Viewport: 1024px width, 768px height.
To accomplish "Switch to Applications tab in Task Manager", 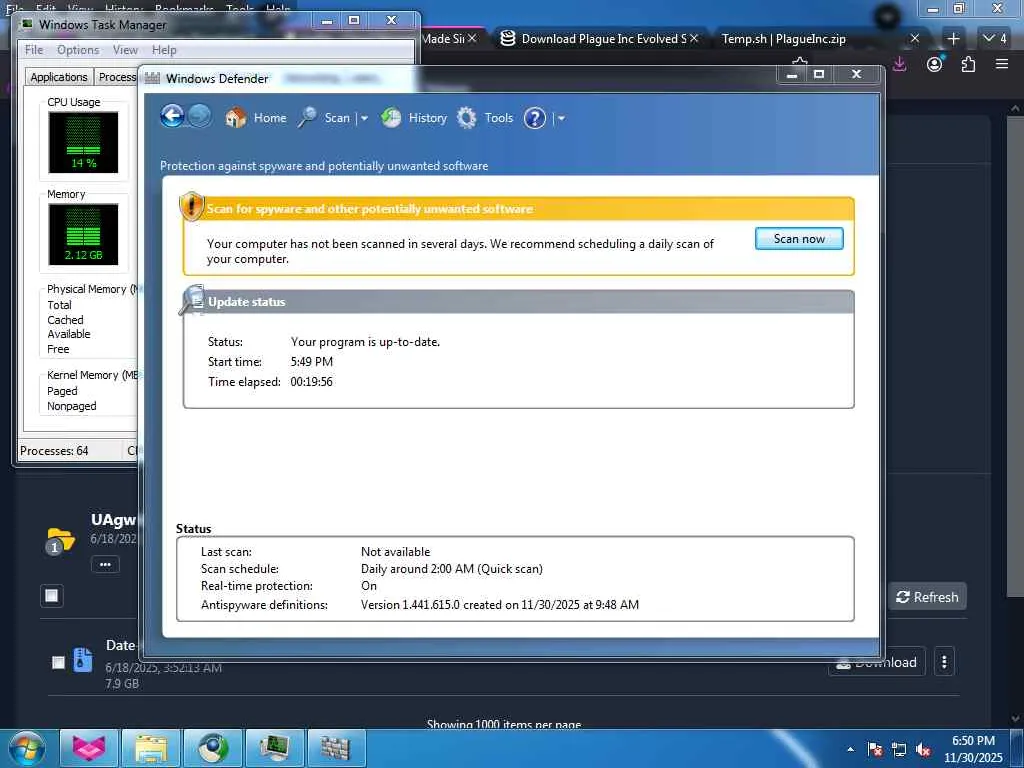I will click(59, 77).
